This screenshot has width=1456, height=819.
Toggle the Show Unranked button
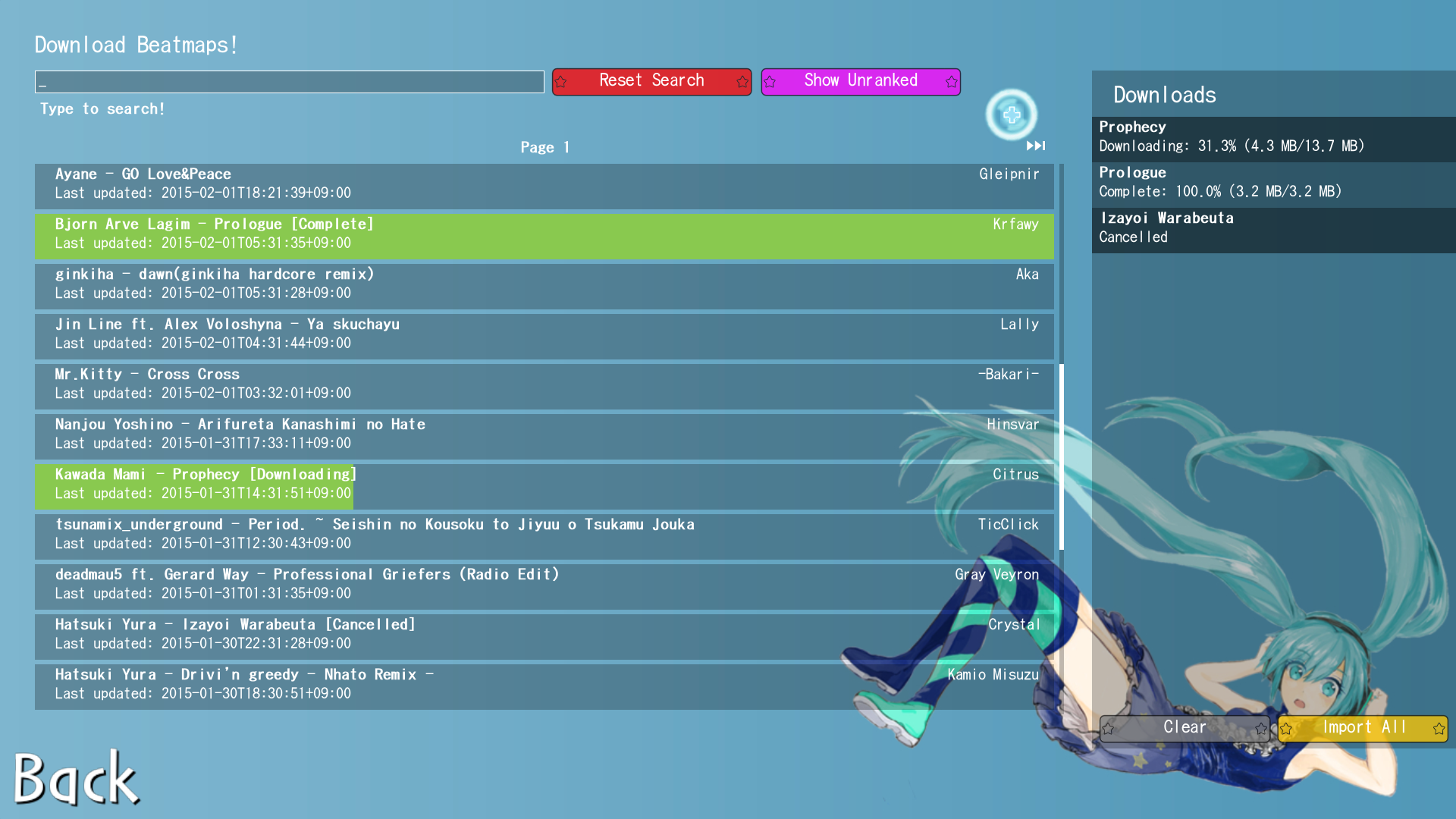coord(861,81)
